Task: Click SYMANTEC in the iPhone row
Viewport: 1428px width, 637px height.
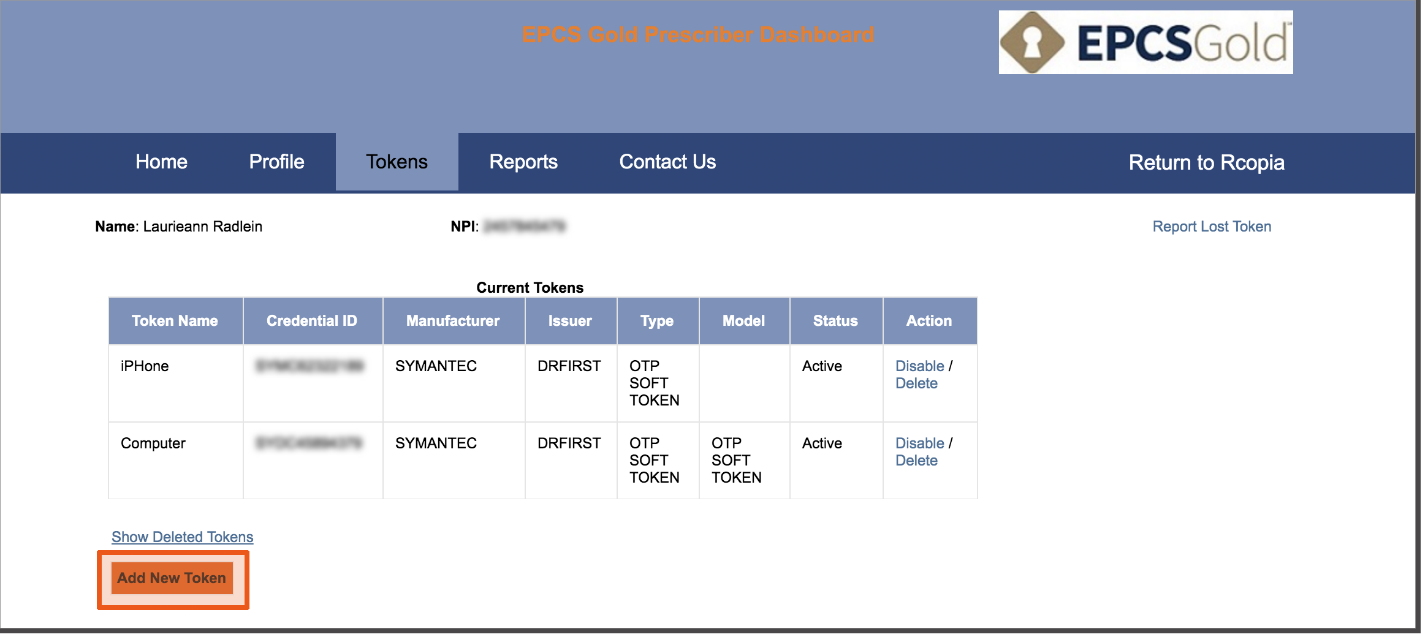Action: click(436, 366)
